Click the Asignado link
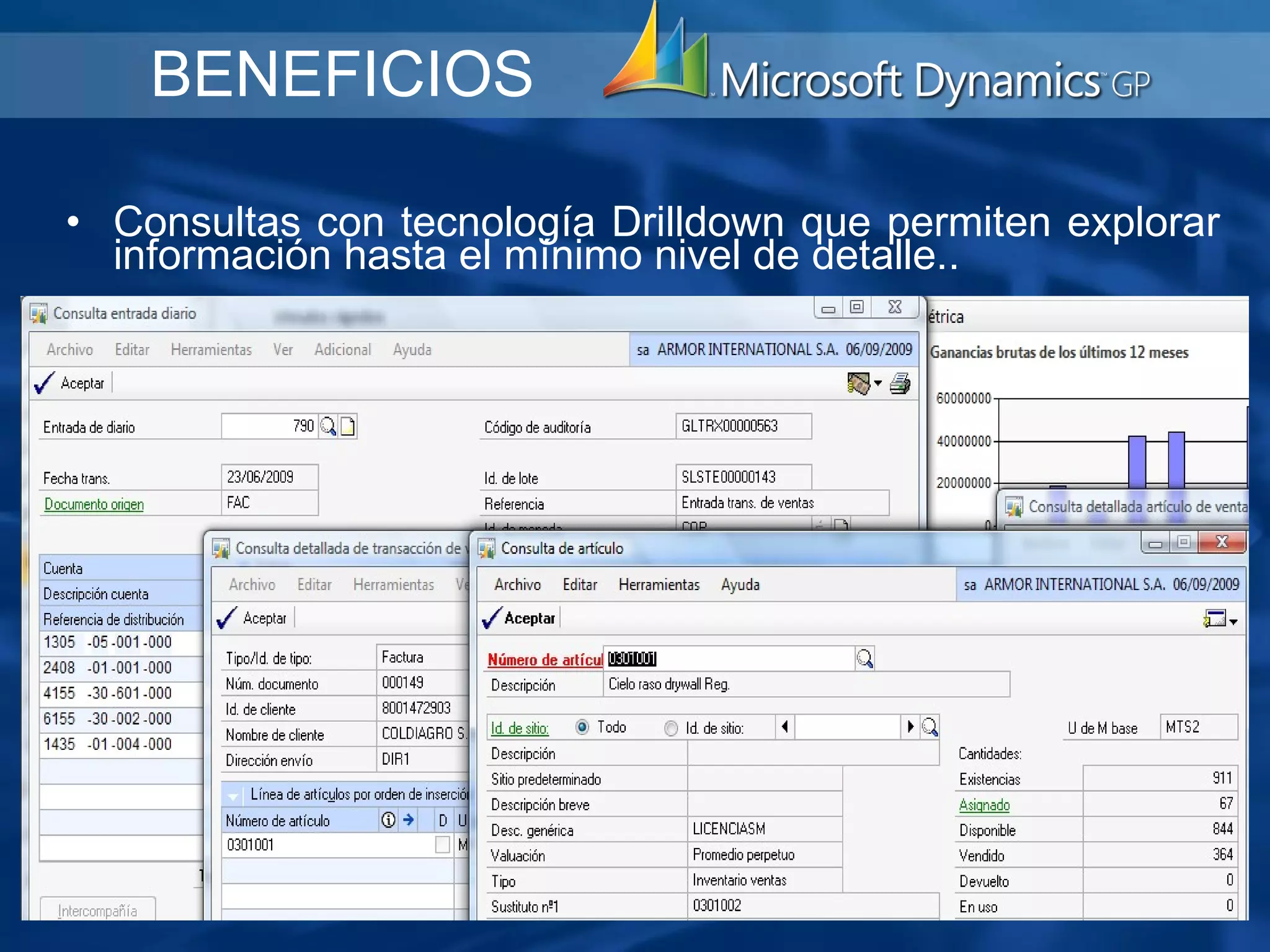Viewport: 1270px width, 952px height. (x=984, y=804)
